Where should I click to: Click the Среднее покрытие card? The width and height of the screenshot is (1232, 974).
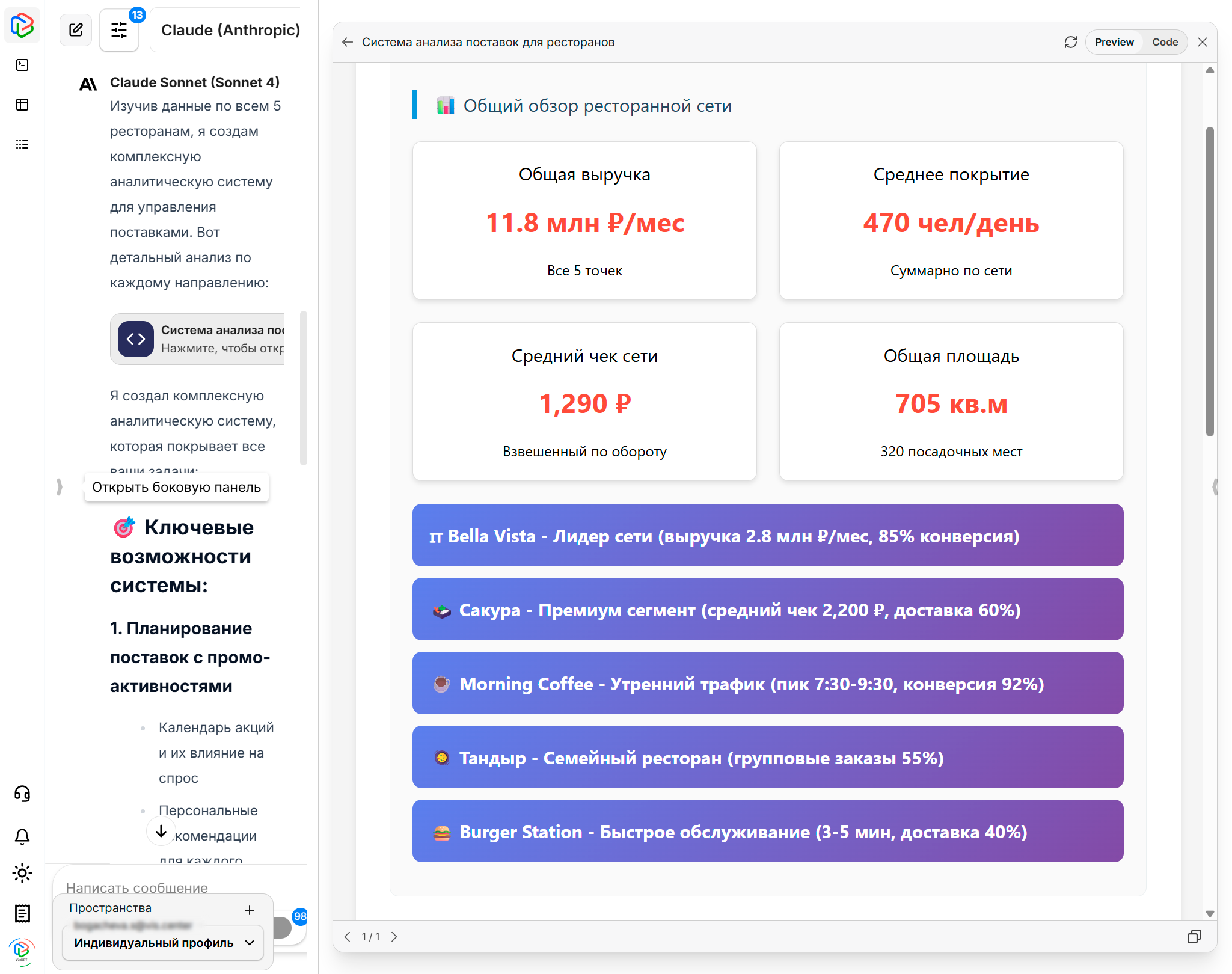[951, 221]
